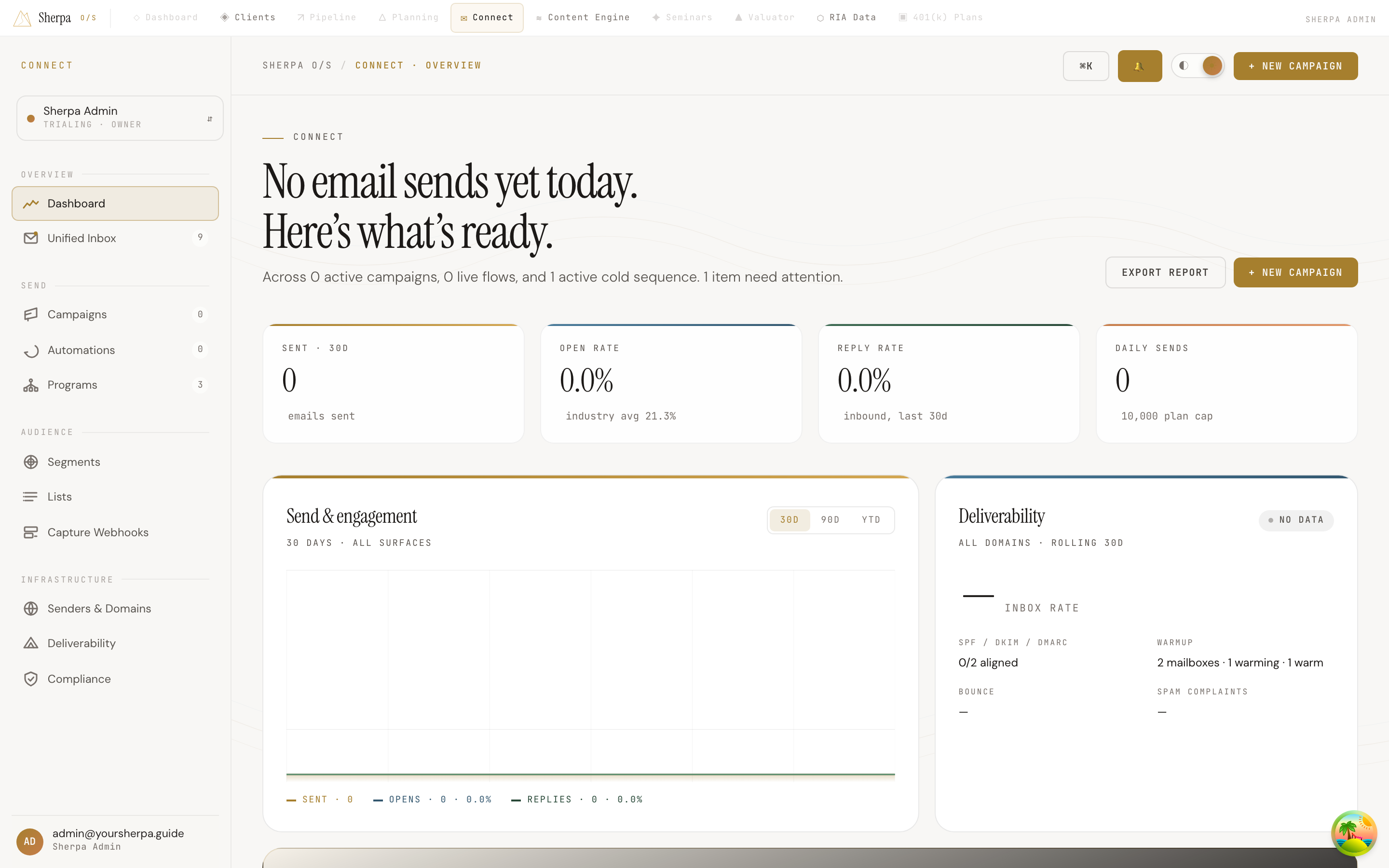
Task: Click the Programs count badge 3
Action: [x=200, y=385]
